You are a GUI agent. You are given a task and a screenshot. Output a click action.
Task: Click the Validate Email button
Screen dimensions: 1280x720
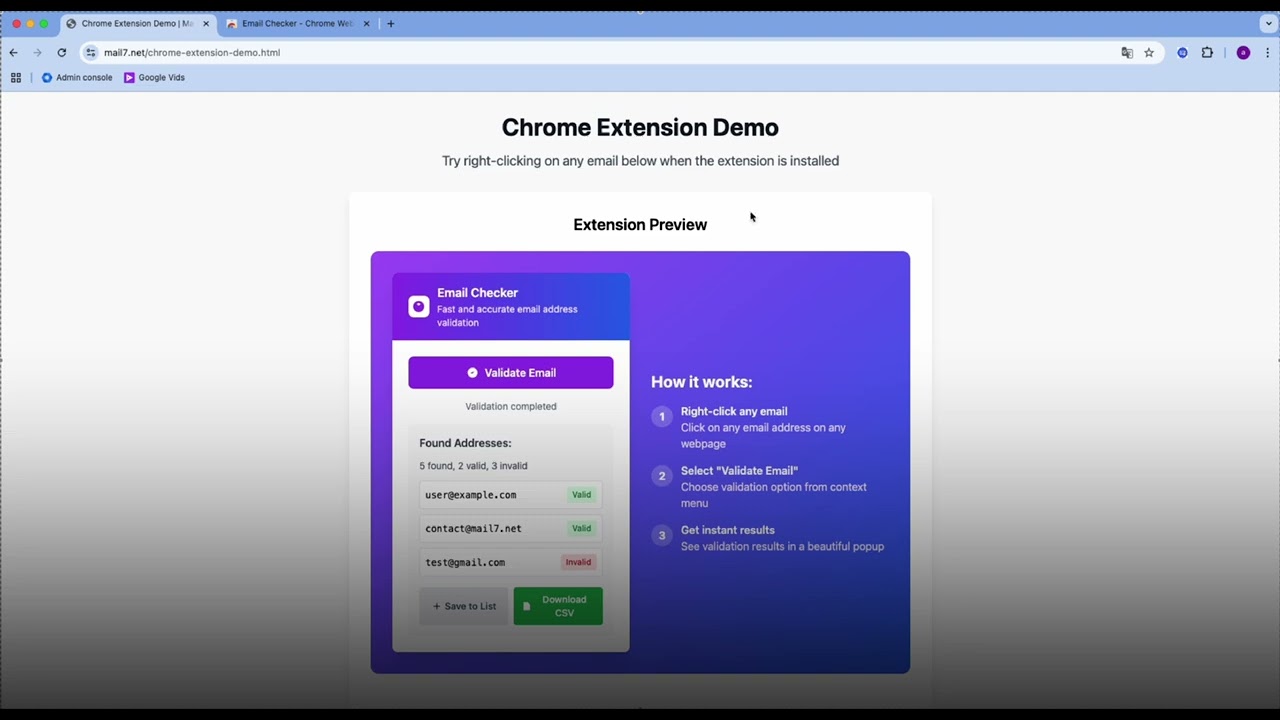pyautogui.click(x=511, y=373)
